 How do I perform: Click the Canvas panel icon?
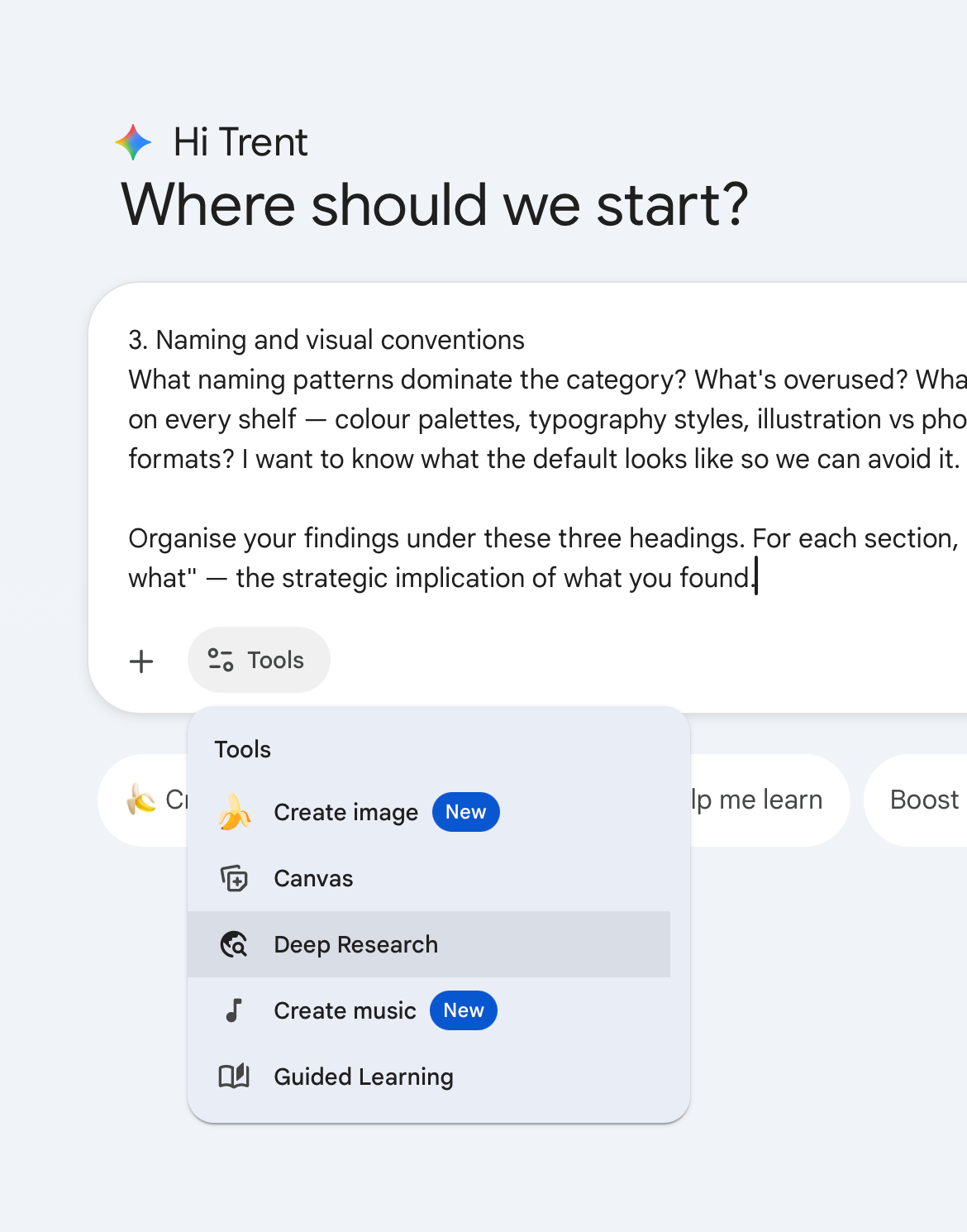[234, 878]
